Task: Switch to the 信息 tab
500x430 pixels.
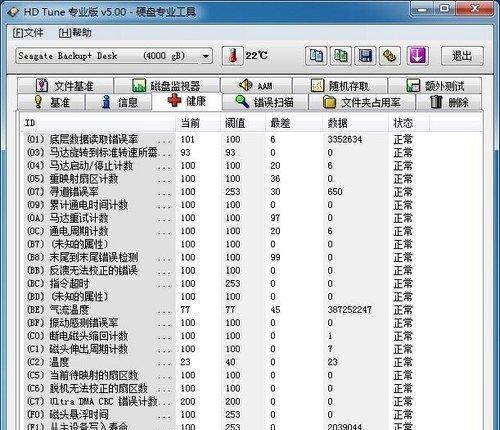Action: tap(119, 102)
